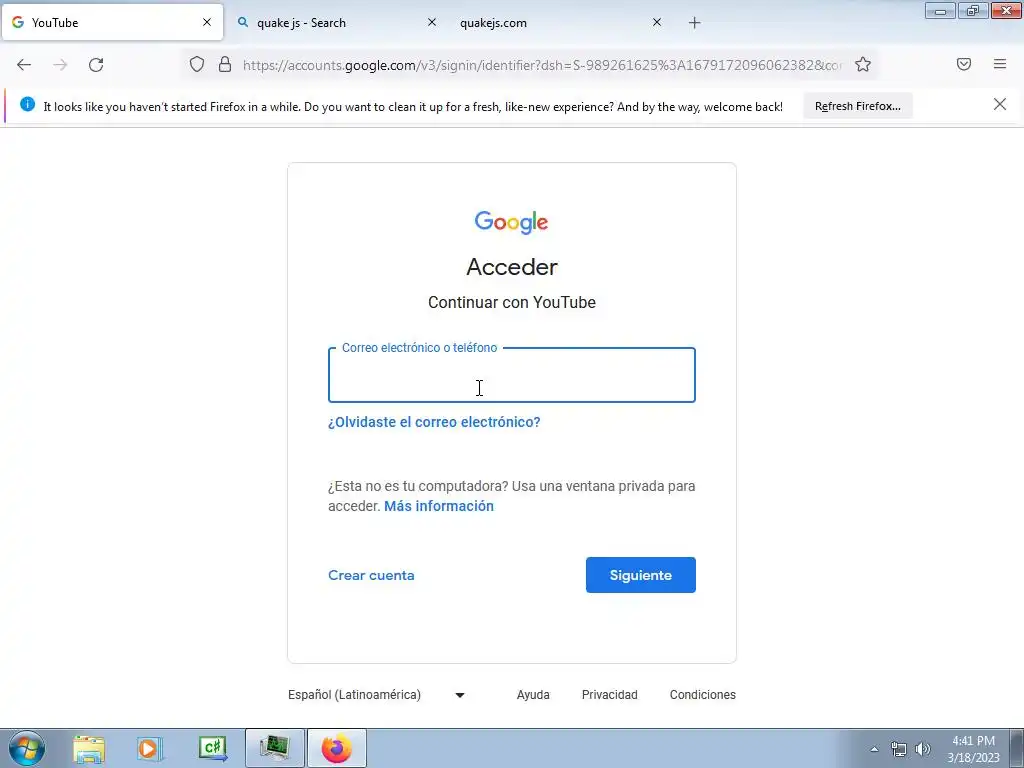Click the Siguiente button
This screenshot has width=1024, height=768.
pyautogui.click(x=641, y=575)
